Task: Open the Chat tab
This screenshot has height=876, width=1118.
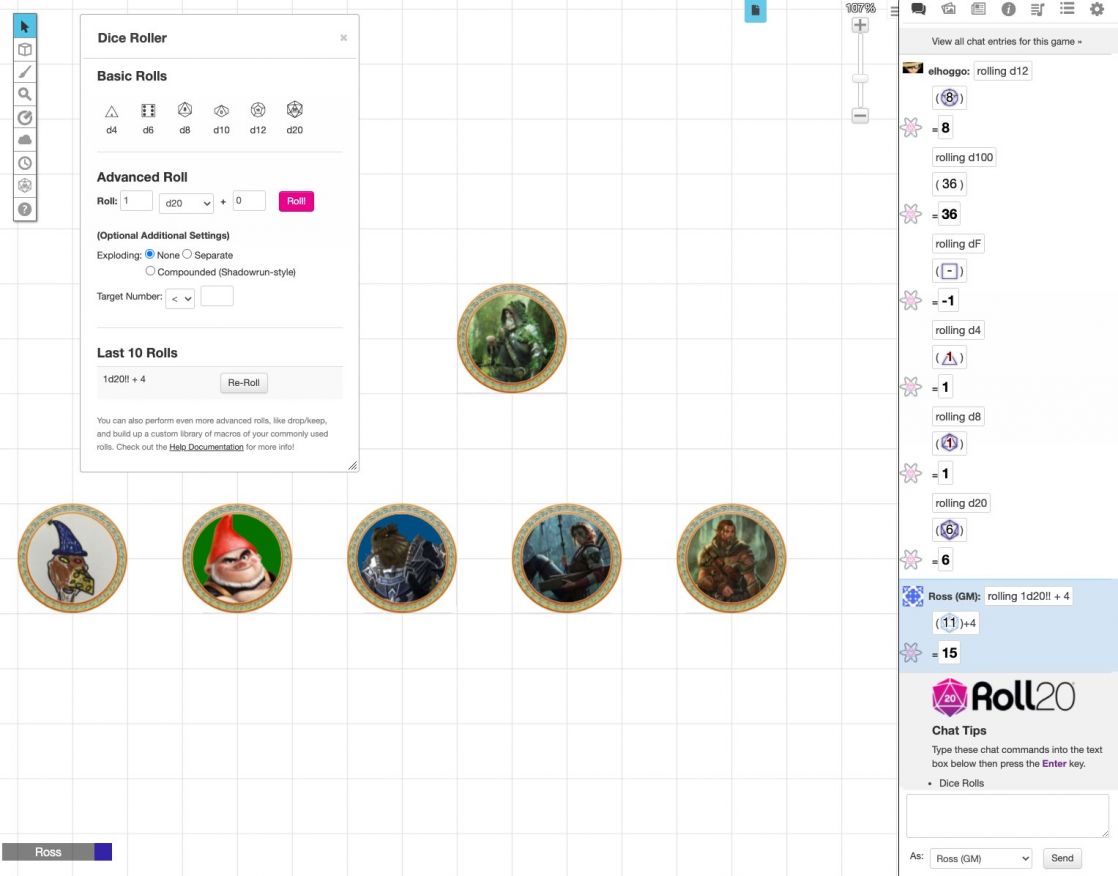Action: (x=918, y=9)
